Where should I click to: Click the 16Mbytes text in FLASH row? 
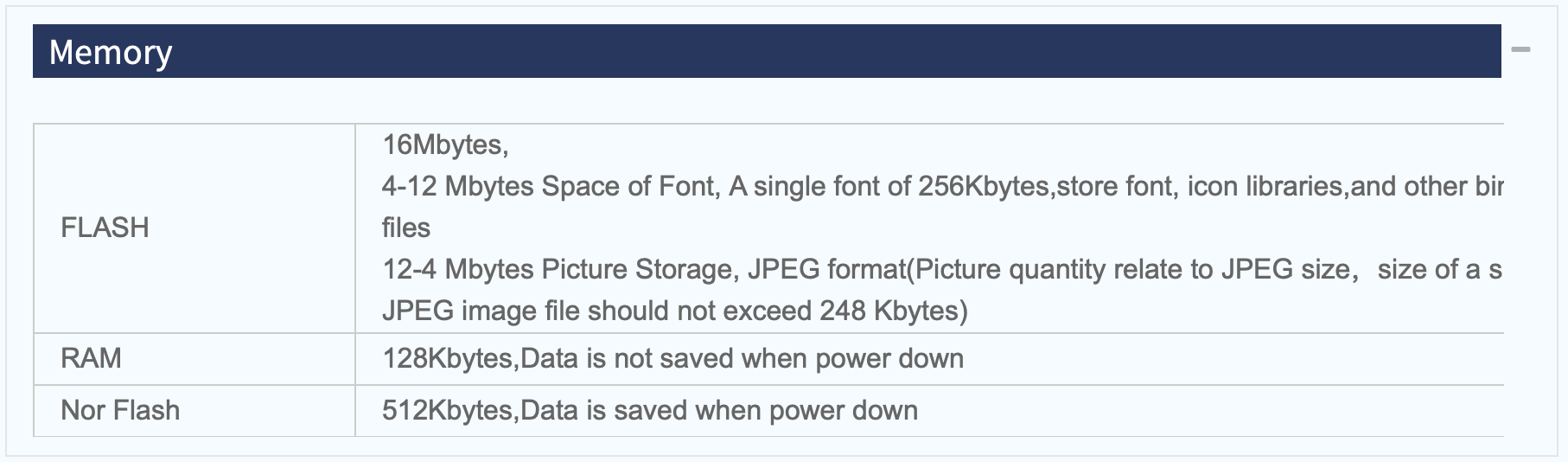pyautogui.click(x=445, y=144)
